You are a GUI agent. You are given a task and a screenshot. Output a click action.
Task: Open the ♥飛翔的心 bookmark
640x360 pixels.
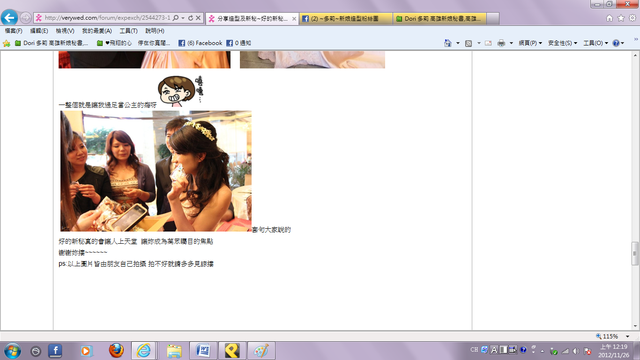[x=114, y=43]
